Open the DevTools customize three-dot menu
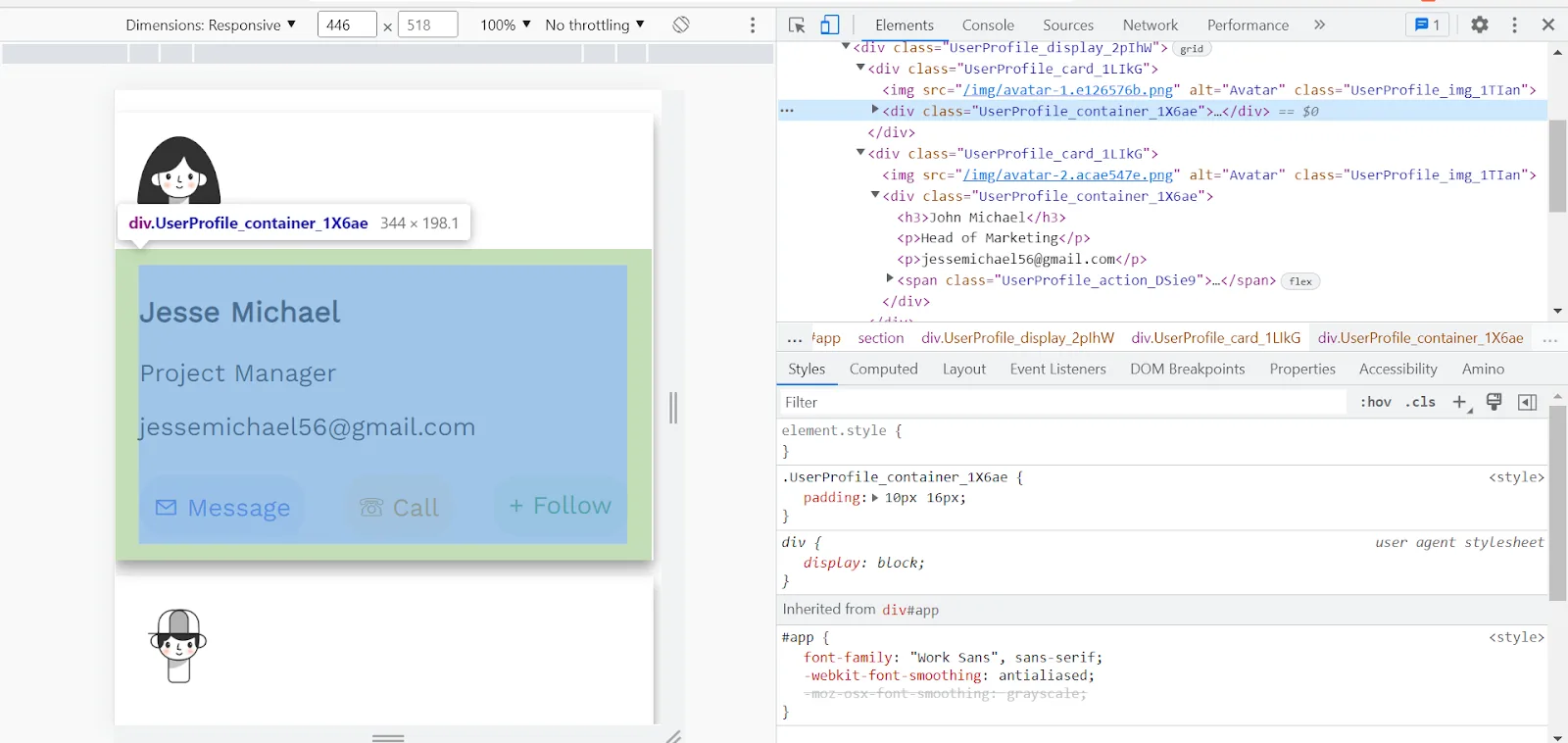This screenshot has height=743, width=1568. tap(1514, 25)
